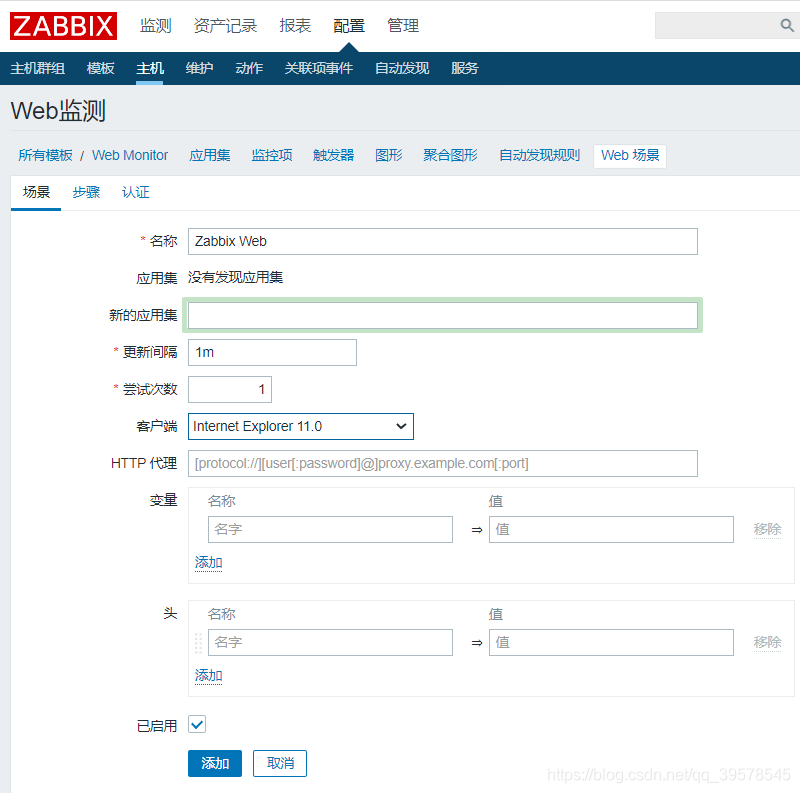Switch to the 步骤 tab
Screen dimensions: 800x793
point(86,192)
